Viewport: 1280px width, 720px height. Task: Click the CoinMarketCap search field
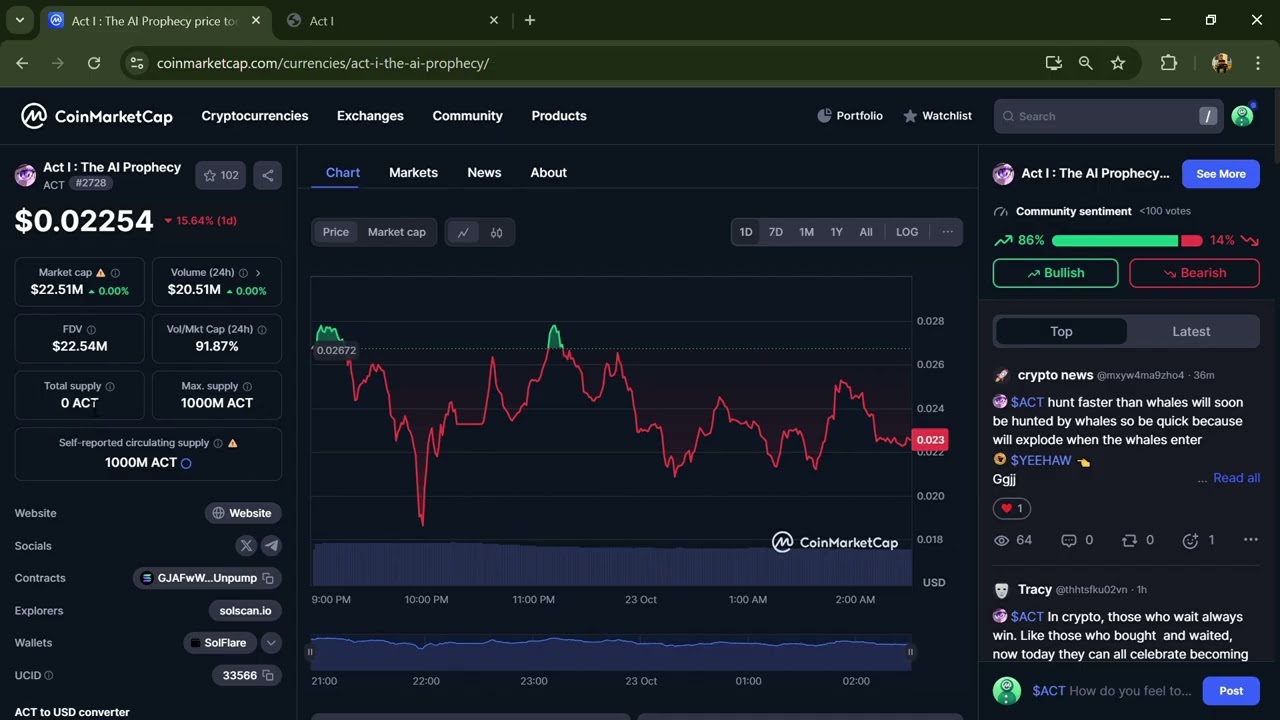click(1108, 116)
